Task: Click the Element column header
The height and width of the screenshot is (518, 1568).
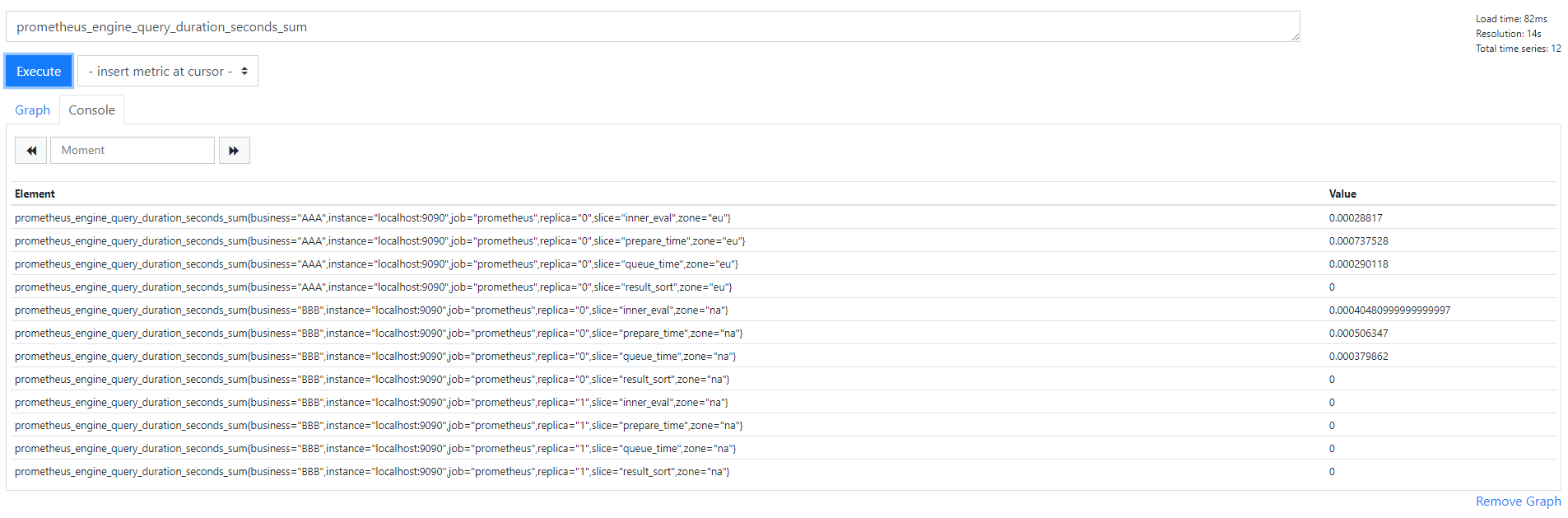Action: click(35, 194)
